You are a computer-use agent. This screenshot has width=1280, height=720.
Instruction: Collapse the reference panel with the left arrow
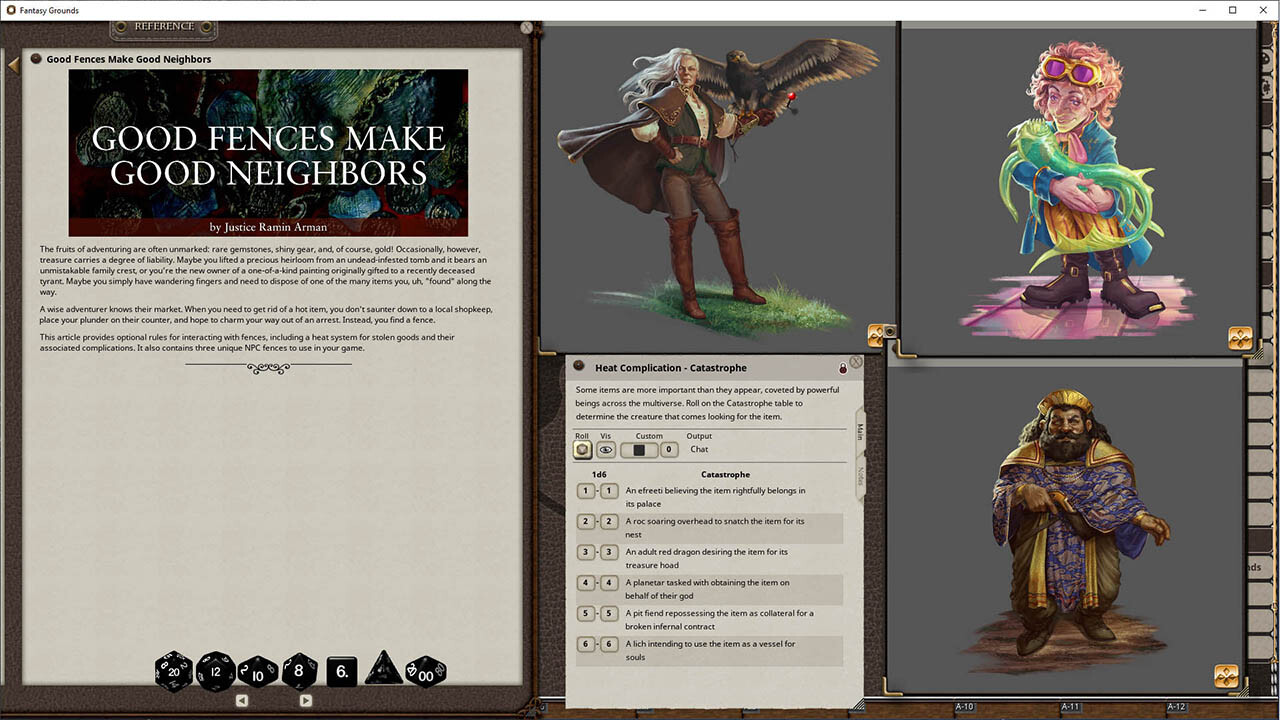[13, 62]
